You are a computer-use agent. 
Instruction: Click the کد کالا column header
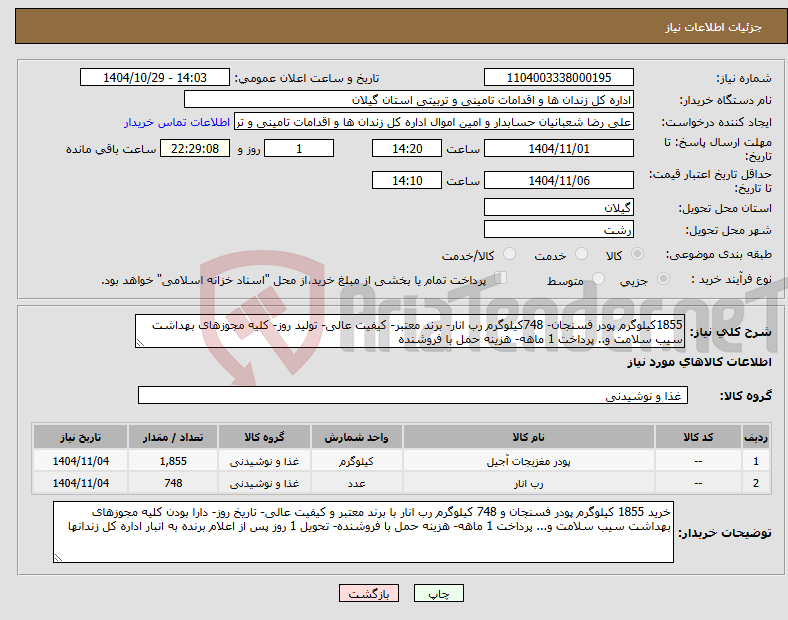point(698,437)
